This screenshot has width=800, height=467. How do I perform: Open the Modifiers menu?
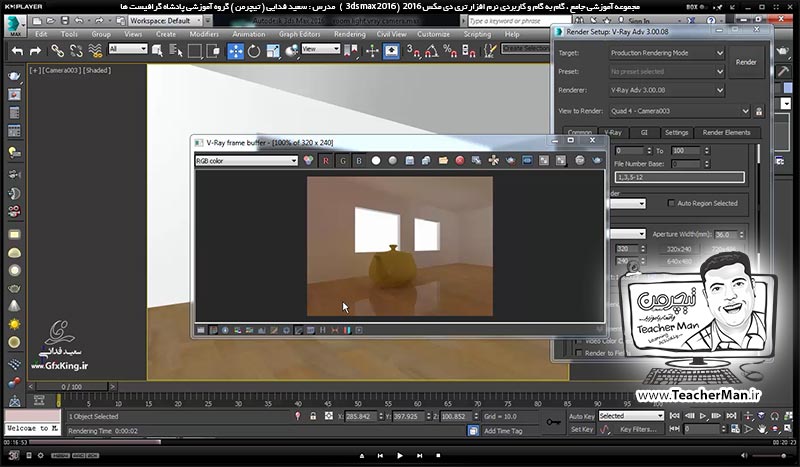point(204,34)
